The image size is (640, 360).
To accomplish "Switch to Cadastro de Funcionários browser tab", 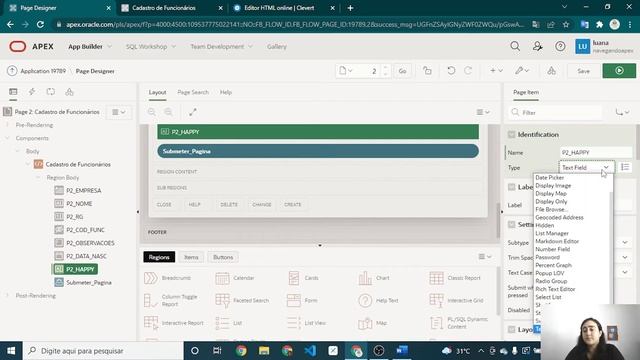I will tap(164, 8).
